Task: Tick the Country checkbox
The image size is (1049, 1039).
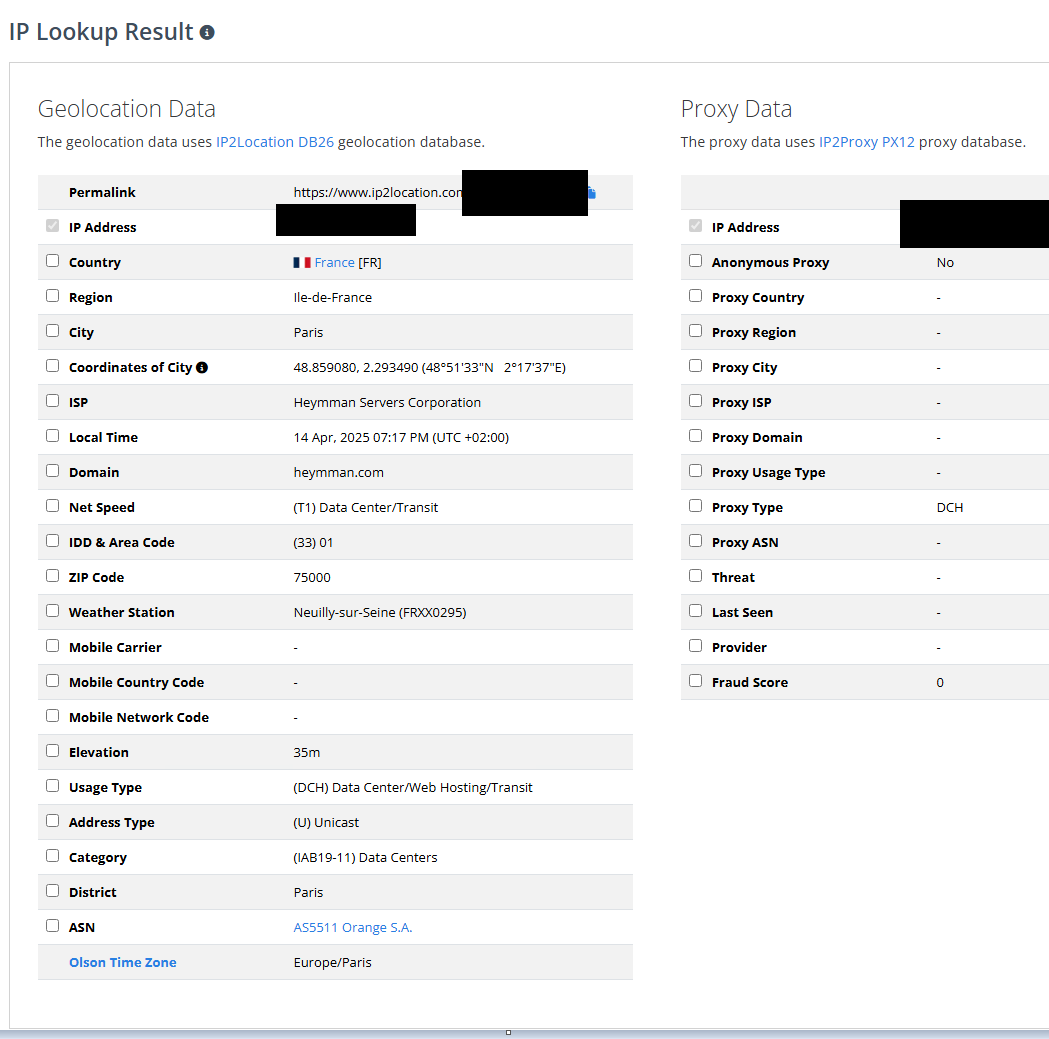Action: pyautogui.click(x=53, y=261)
